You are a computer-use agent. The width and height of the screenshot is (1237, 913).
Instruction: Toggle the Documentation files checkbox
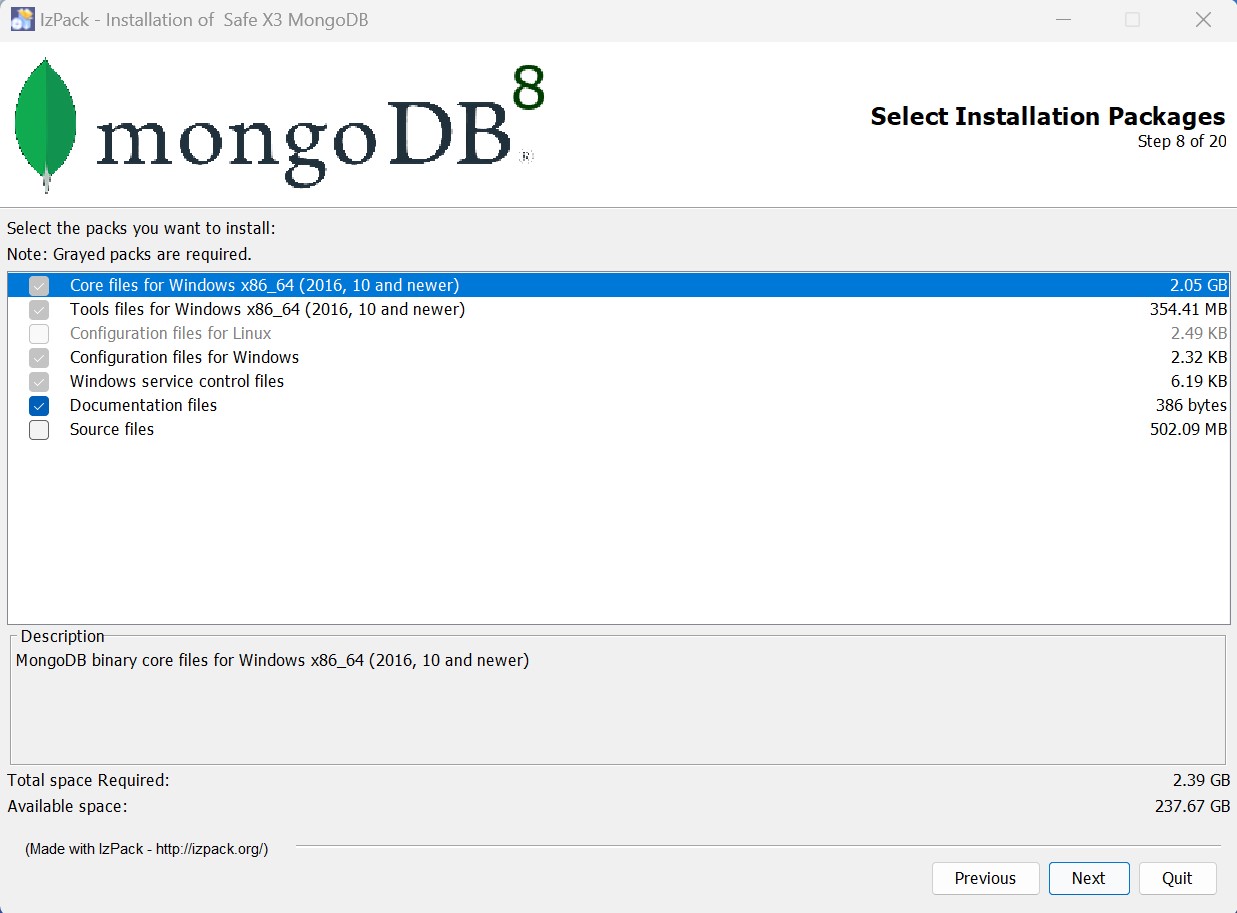(39, 406)
